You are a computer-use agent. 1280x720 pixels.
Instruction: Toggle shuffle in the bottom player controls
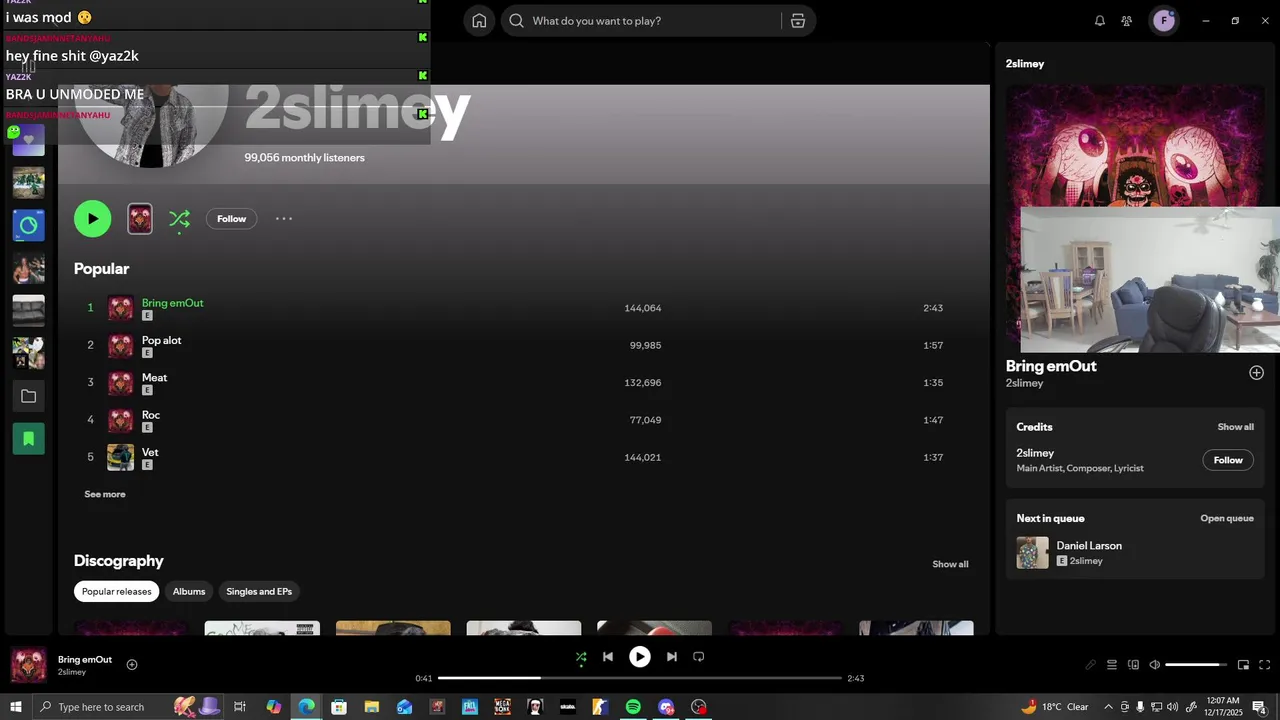click(581, 657)
